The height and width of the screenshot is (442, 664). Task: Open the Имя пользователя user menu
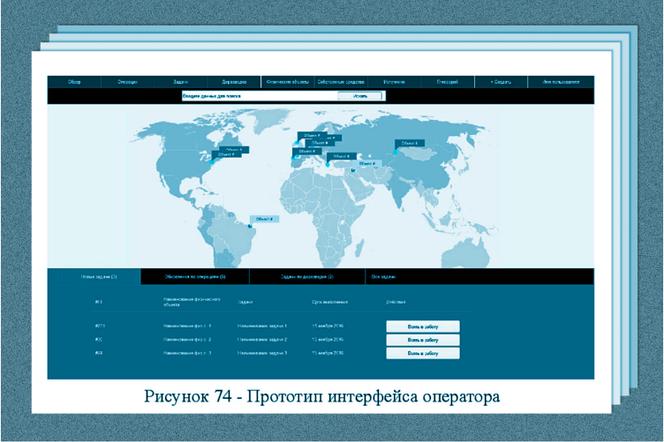(561, 82)
